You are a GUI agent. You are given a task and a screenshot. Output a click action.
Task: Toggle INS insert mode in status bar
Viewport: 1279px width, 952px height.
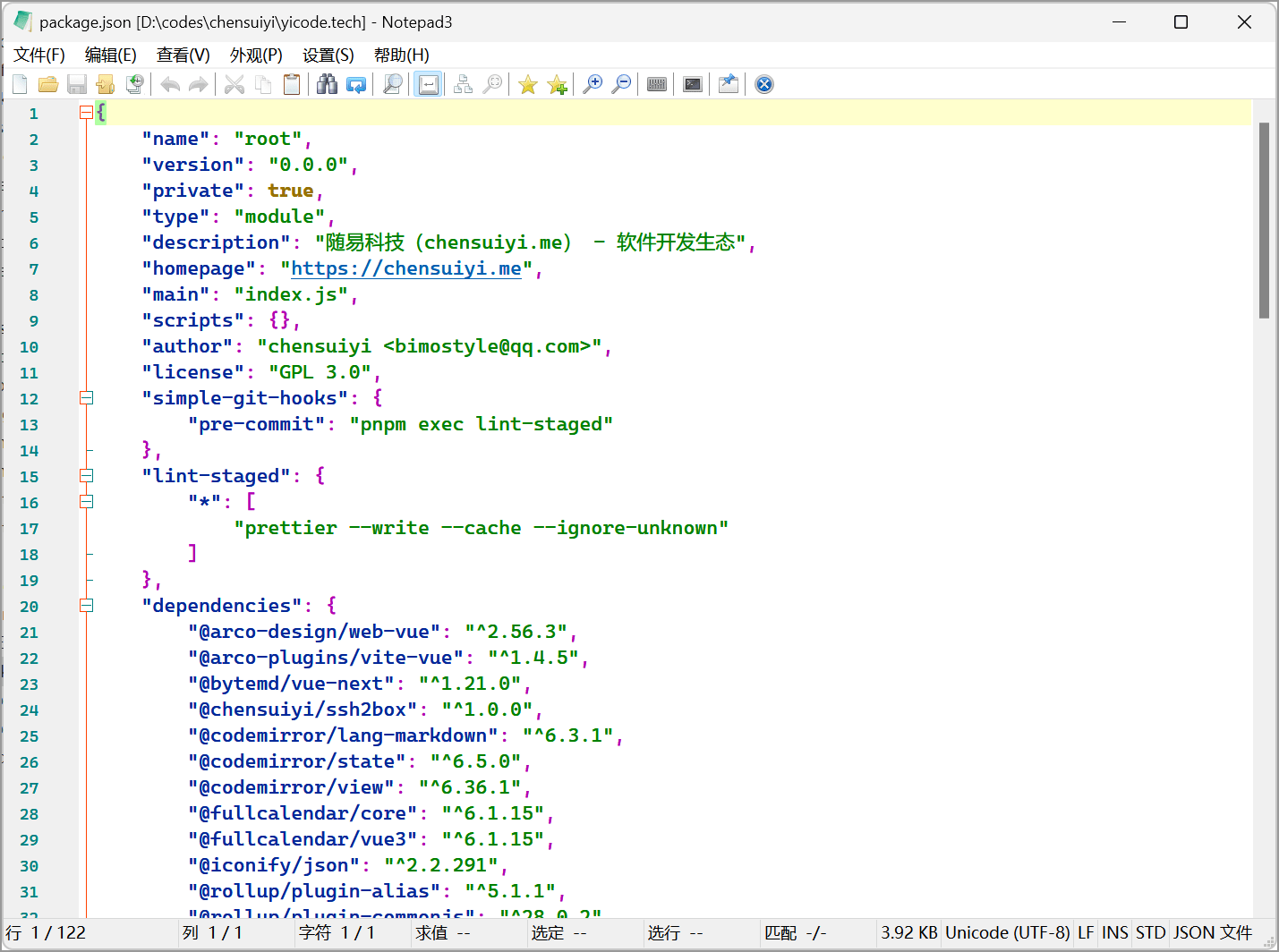point(1115,933)
